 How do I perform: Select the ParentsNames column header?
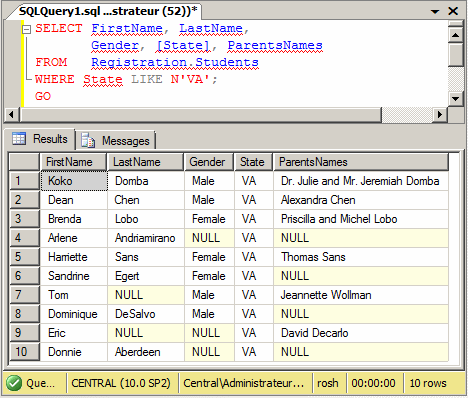[x=361, y=162]
